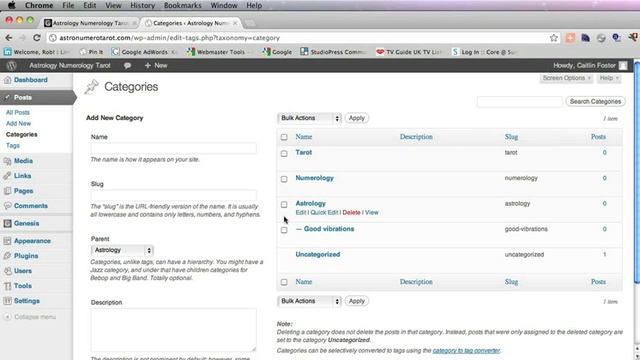The image size is (640, 360).
Task: Open the History menu
Action: [142, 5]
